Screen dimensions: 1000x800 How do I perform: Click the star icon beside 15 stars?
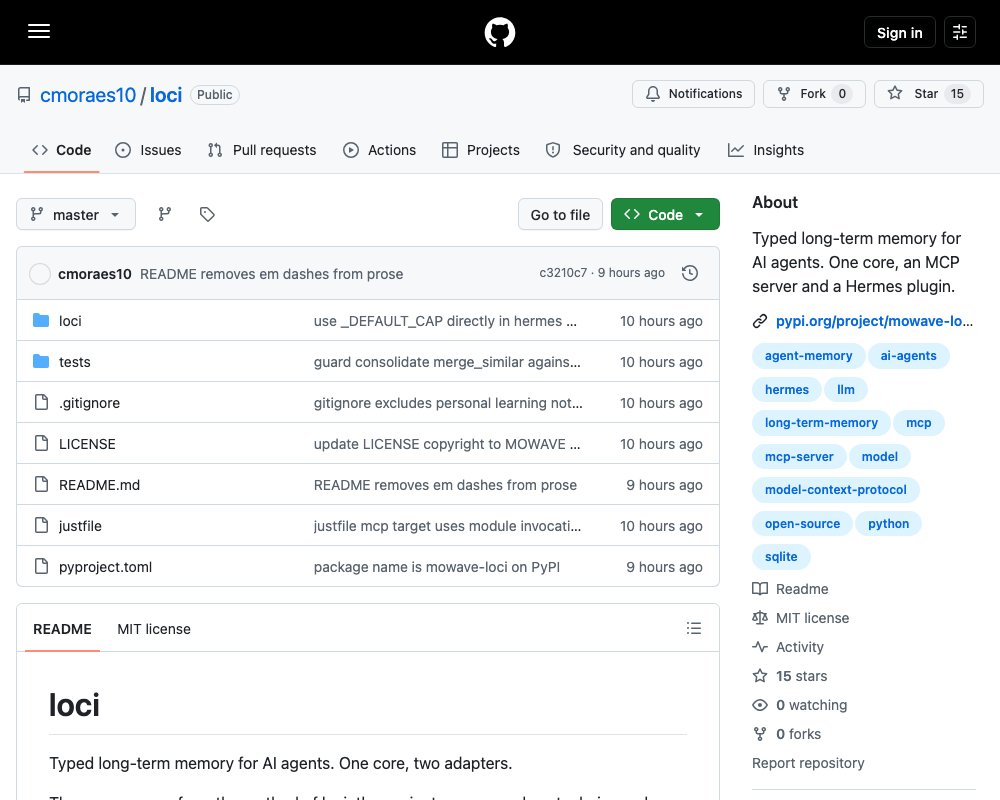[x=760, y=676]
